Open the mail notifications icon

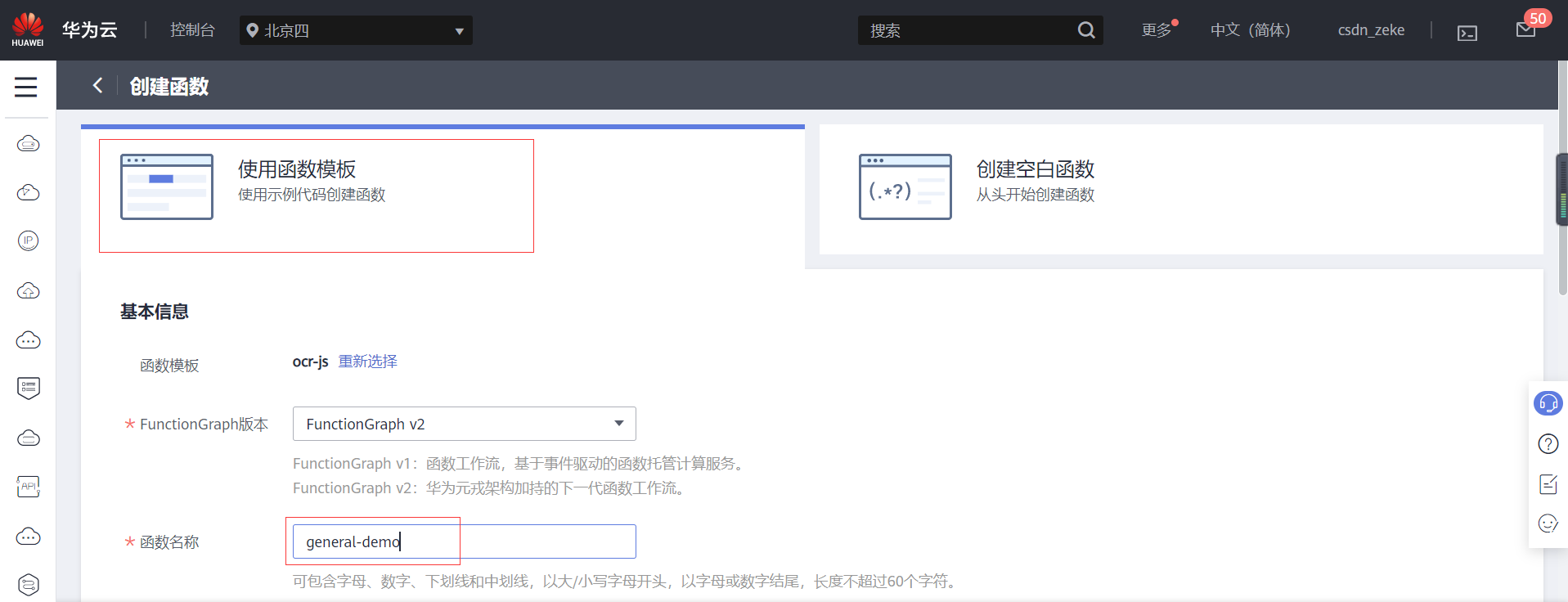[x=1525, y=30]
